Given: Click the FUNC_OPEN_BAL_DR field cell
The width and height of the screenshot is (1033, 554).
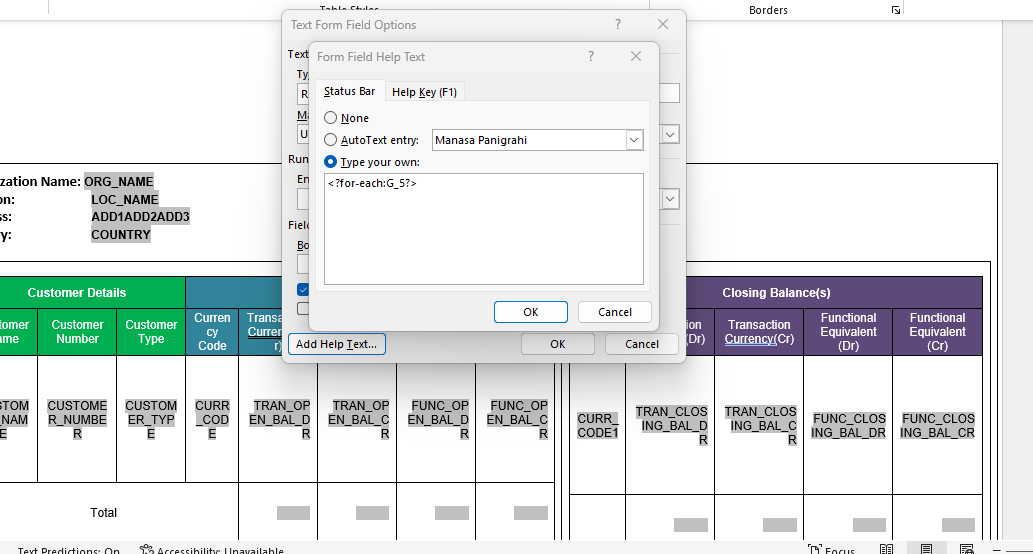Looking at the screenshot, I should pyautogui.click(x=437, y=419).
